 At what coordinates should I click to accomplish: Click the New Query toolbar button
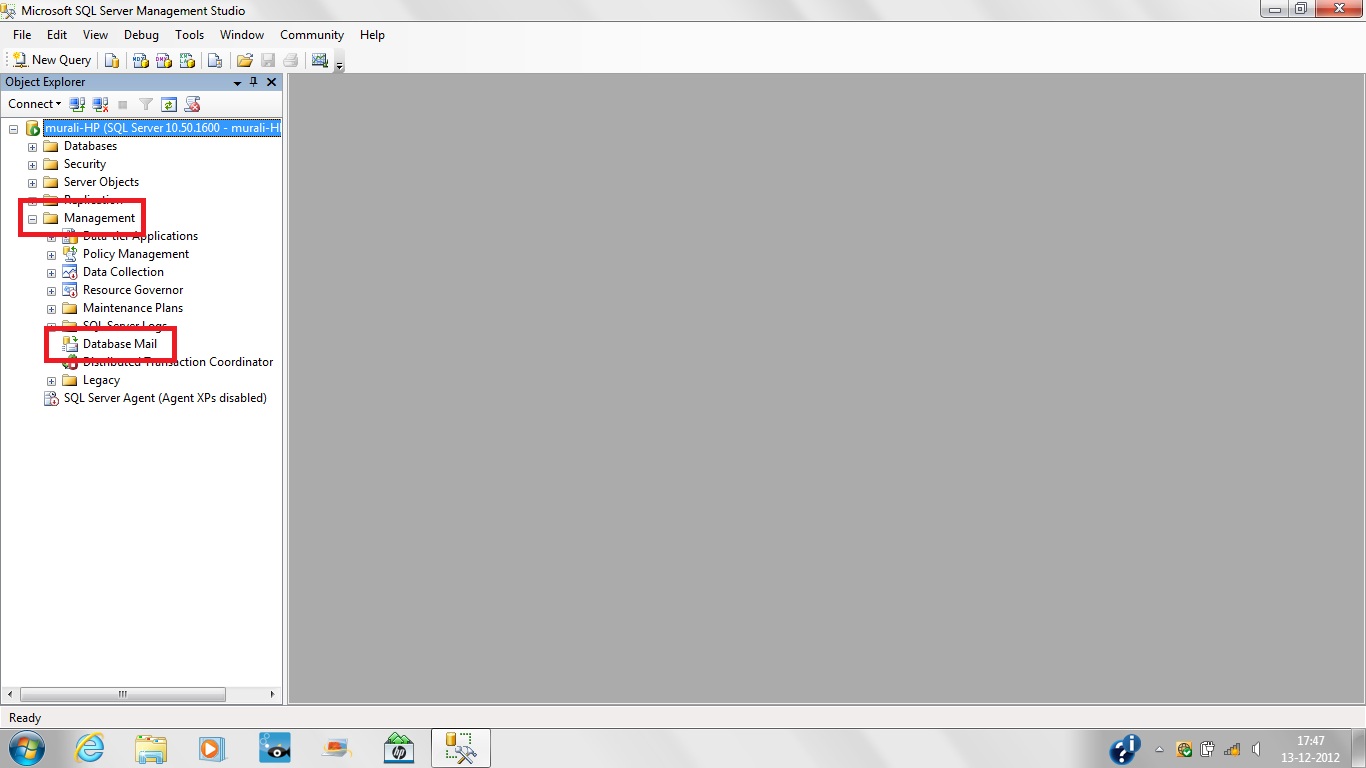point(52,60)
